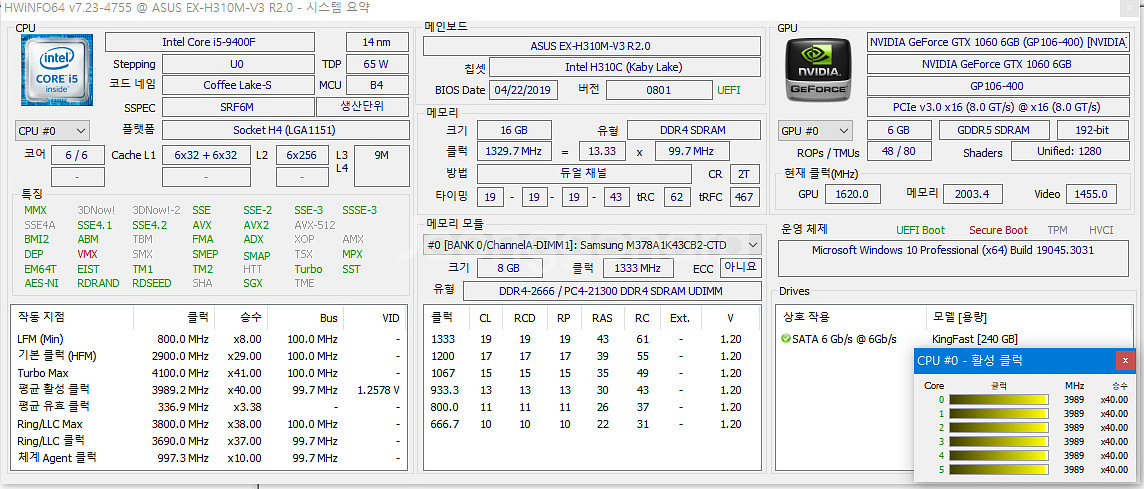Click the NVIDIA GeForce logo

click(x=818, y=70)
